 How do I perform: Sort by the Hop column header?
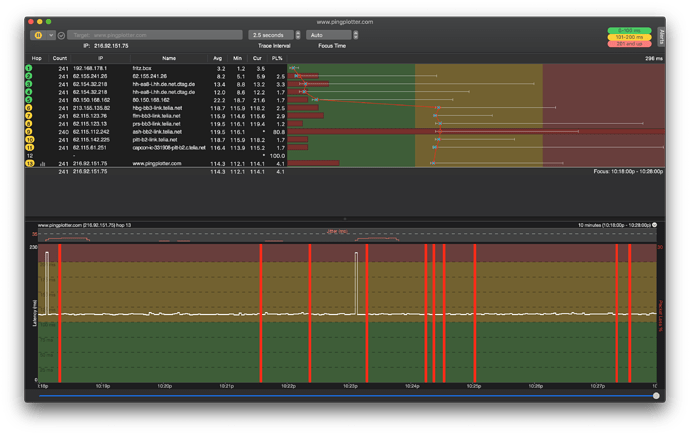click(x=37, y=58)
